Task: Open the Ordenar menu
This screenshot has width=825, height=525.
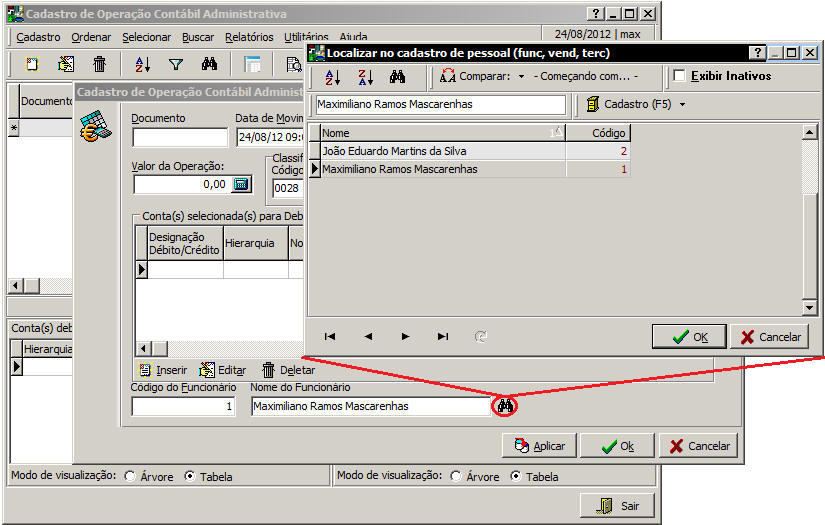Action: click(x=91, y=37)
